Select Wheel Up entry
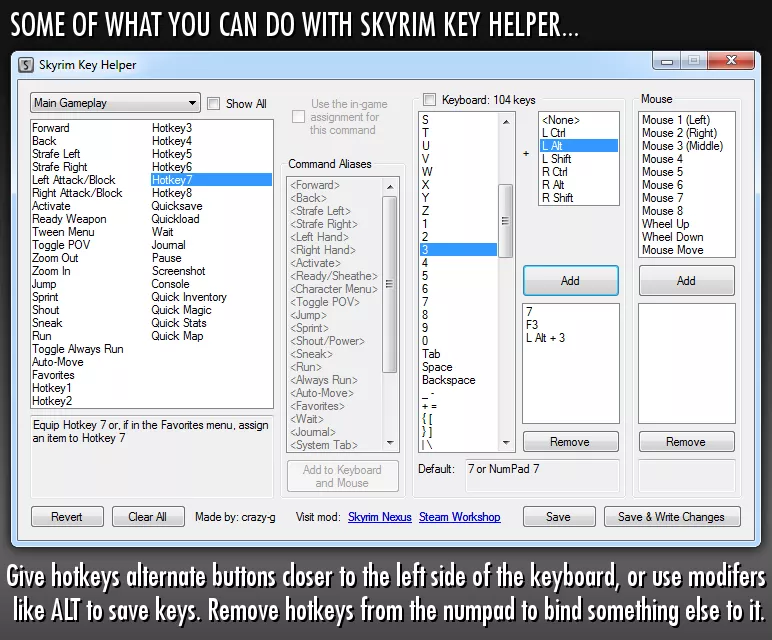772x640 pixels. pyautogui.click(x=666, y=224)
